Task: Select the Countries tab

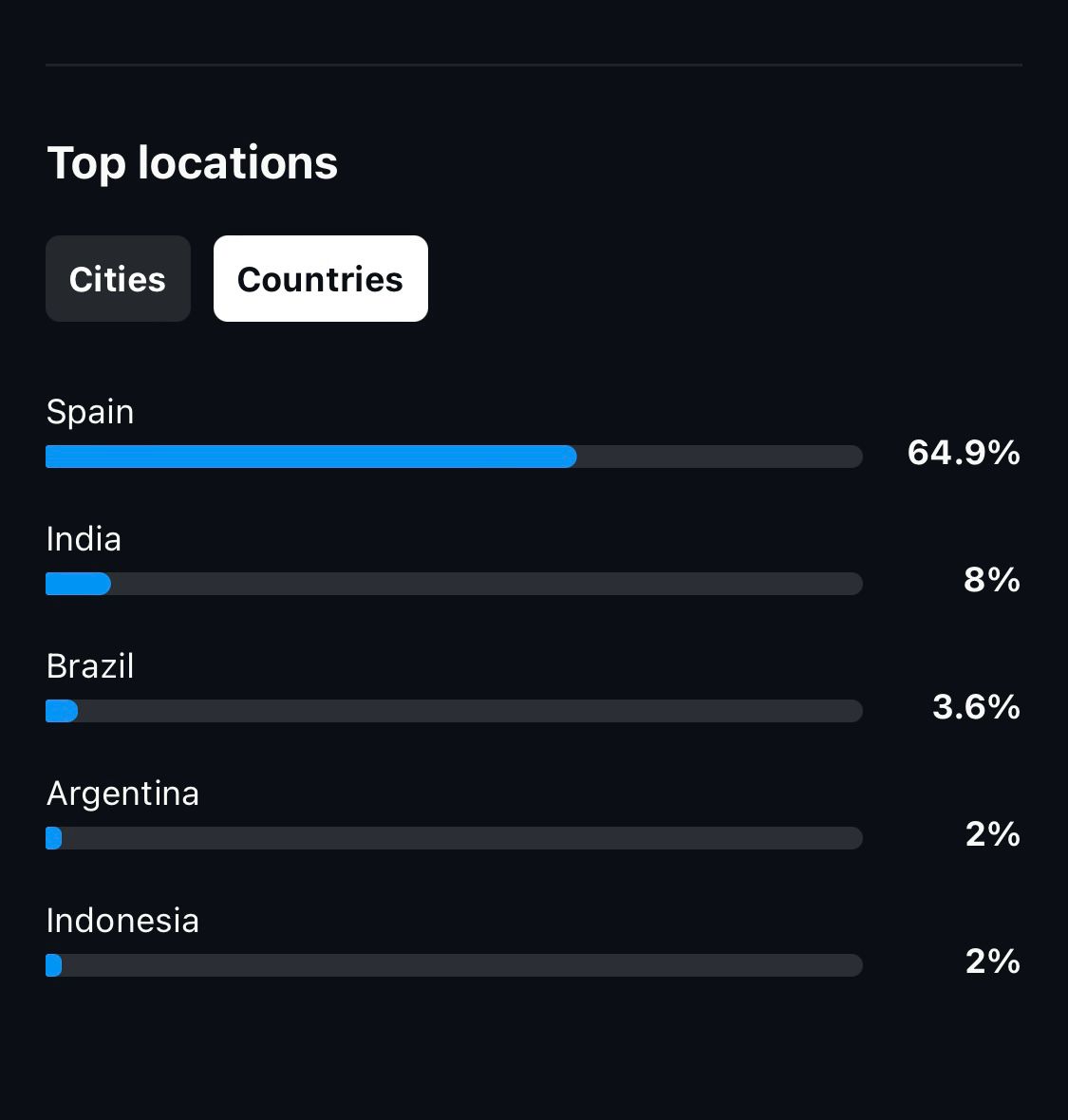Action: 320,279
